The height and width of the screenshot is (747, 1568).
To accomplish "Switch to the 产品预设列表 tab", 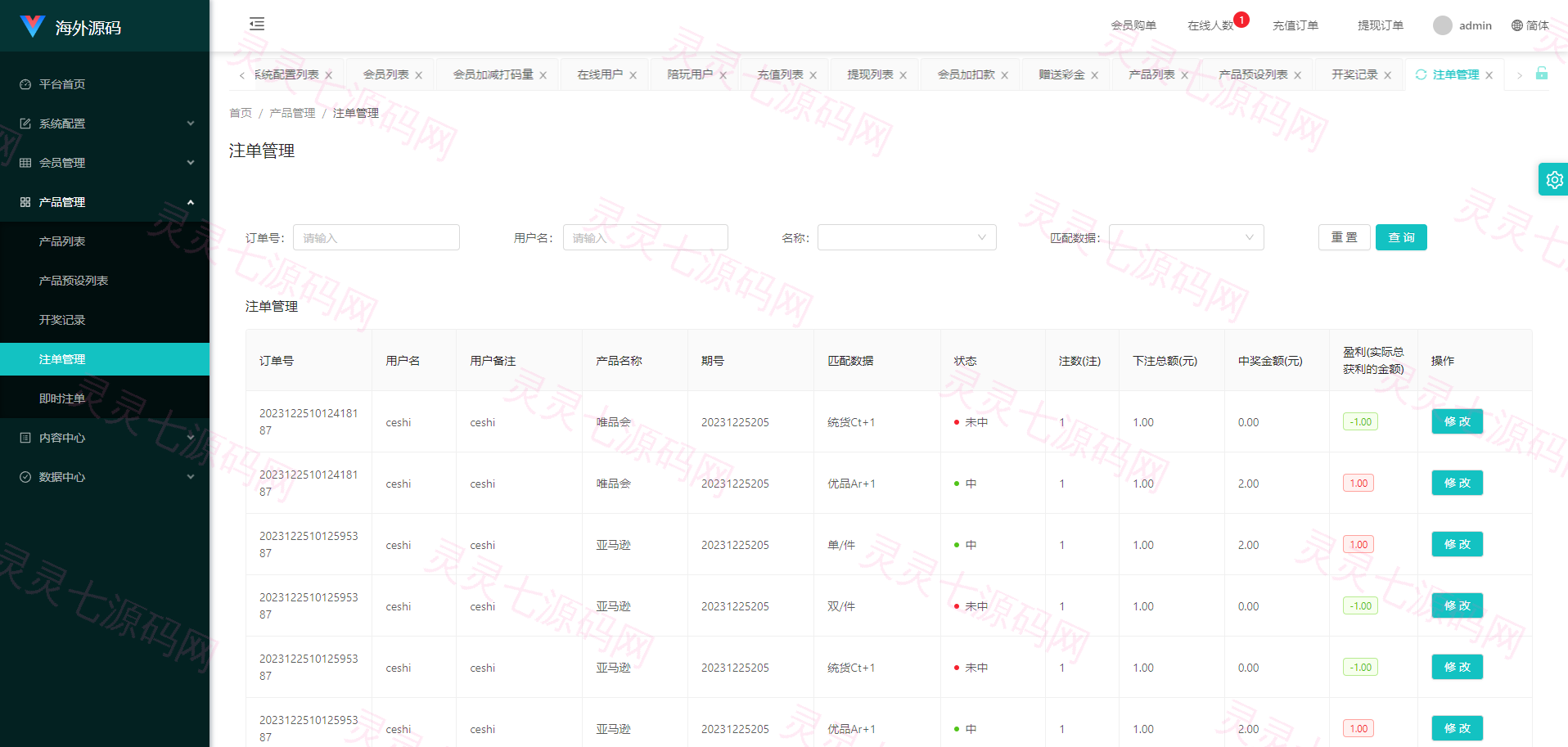I will click(1253, 74).
